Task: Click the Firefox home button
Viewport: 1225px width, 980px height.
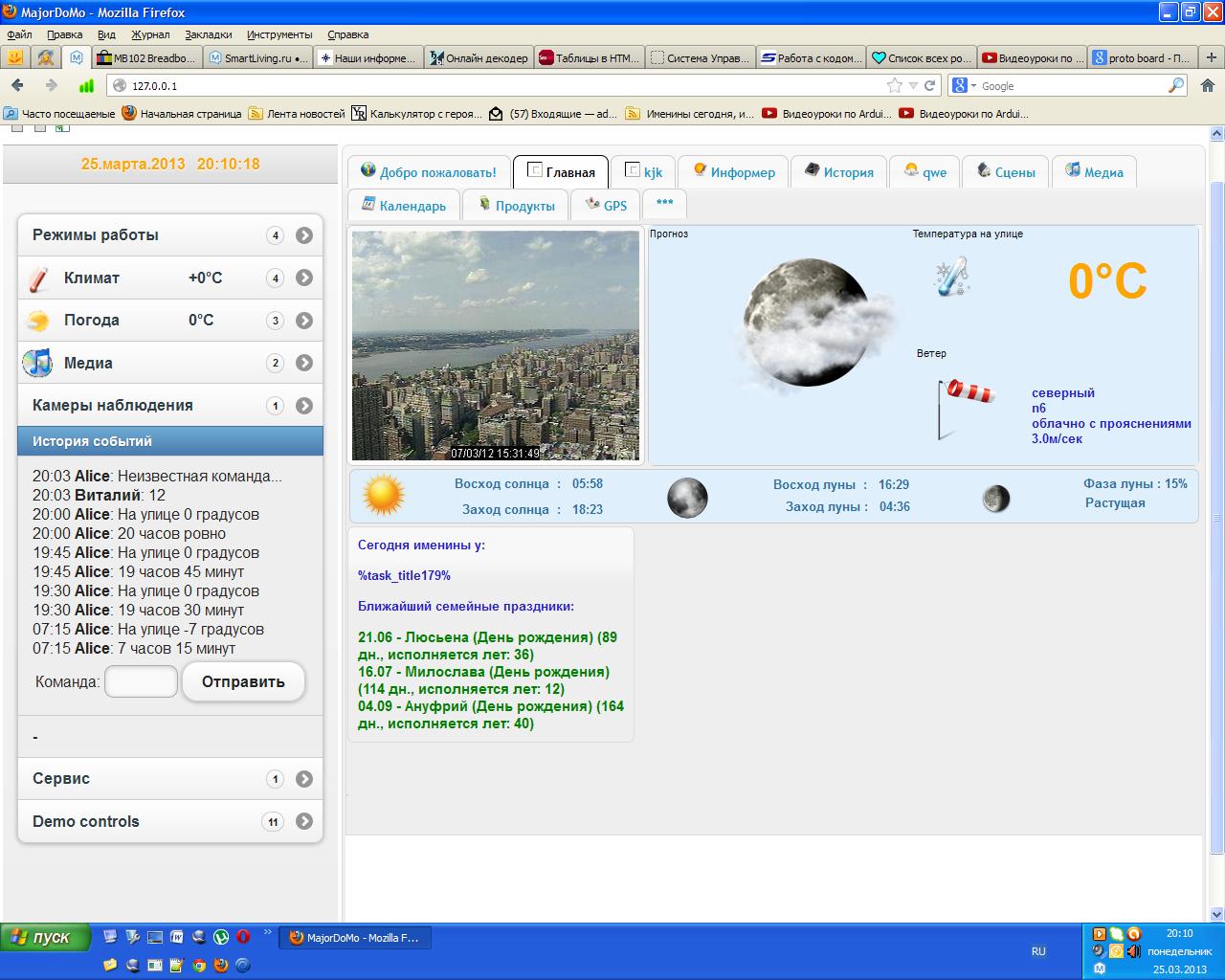Action: tap(1207, 85)
